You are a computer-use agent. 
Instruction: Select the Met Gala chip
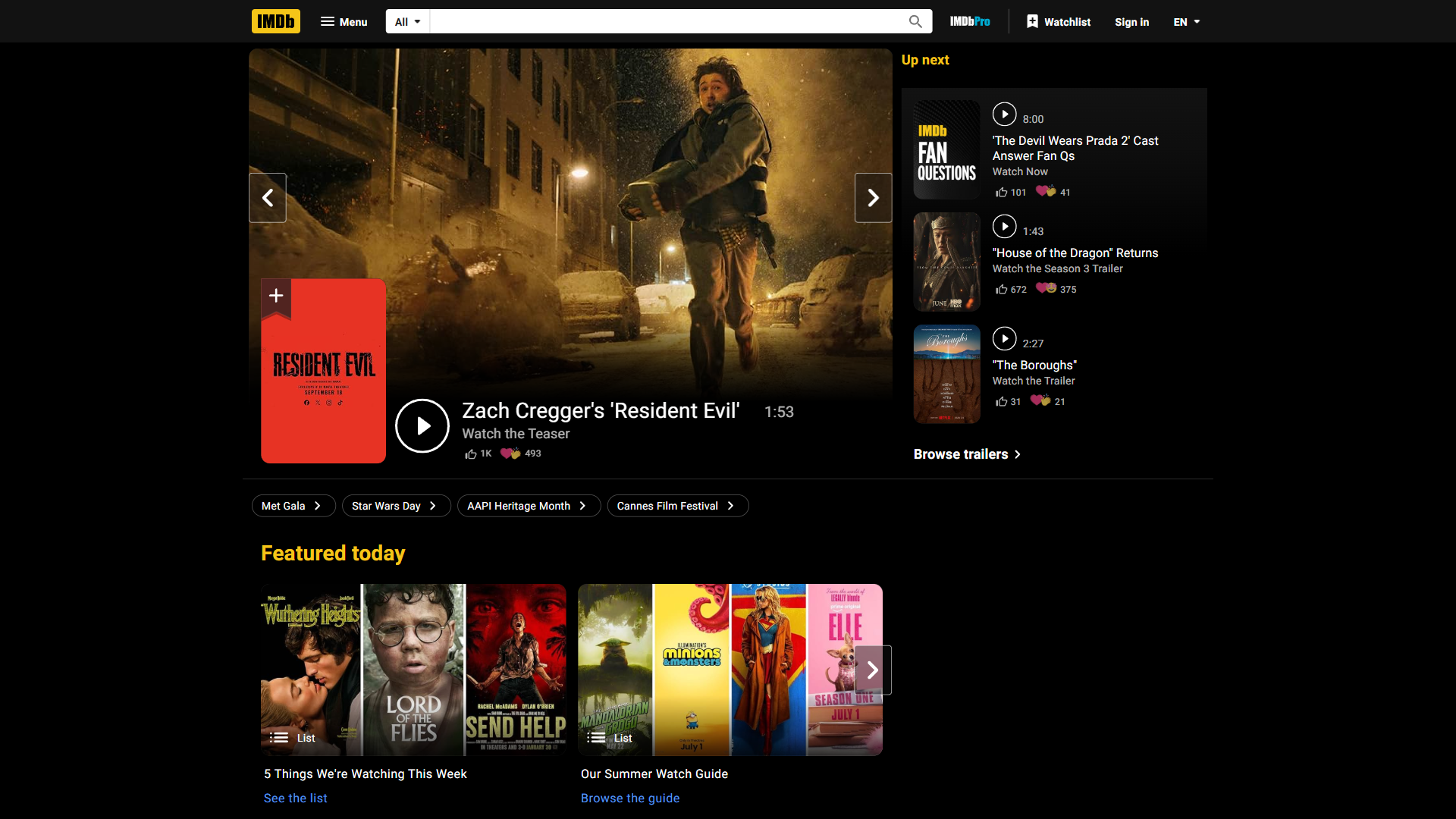[293, 506]
